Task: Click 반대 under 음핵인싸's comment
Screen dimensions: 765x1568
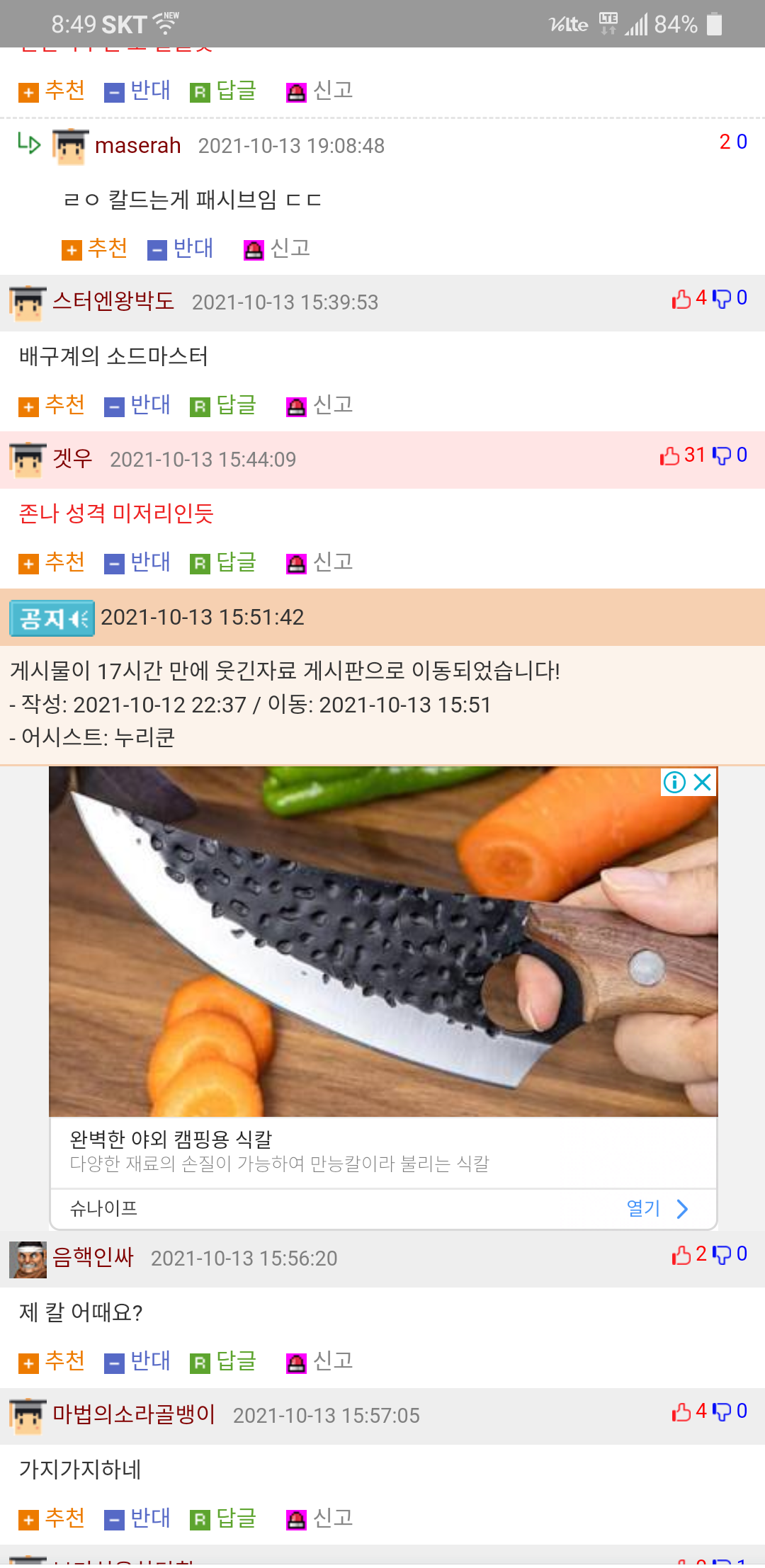Action: [x=150, y=1361]
